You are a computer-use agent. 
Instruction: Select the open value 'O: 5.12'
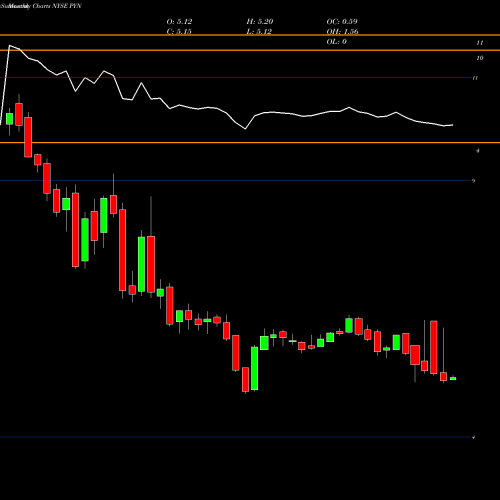(179, 21)
